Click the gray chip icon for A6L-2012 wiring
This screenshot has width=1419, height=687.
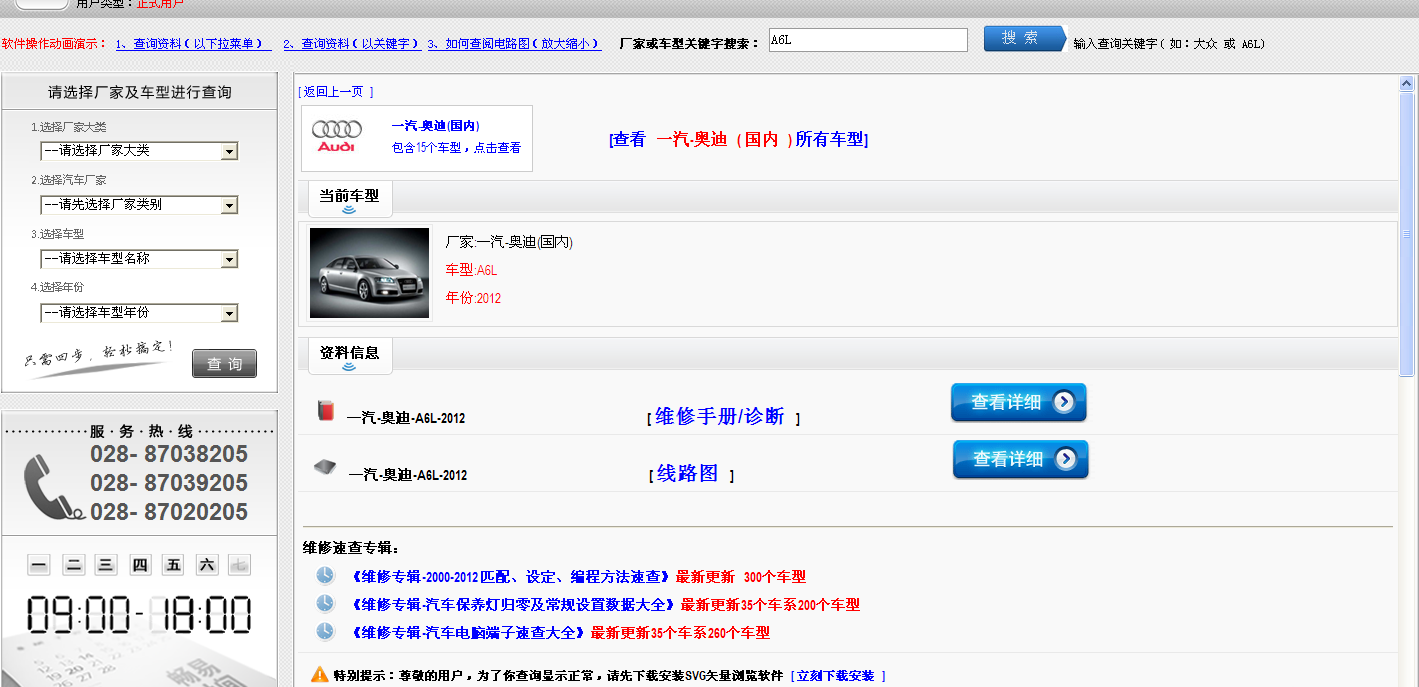(325, 467)
